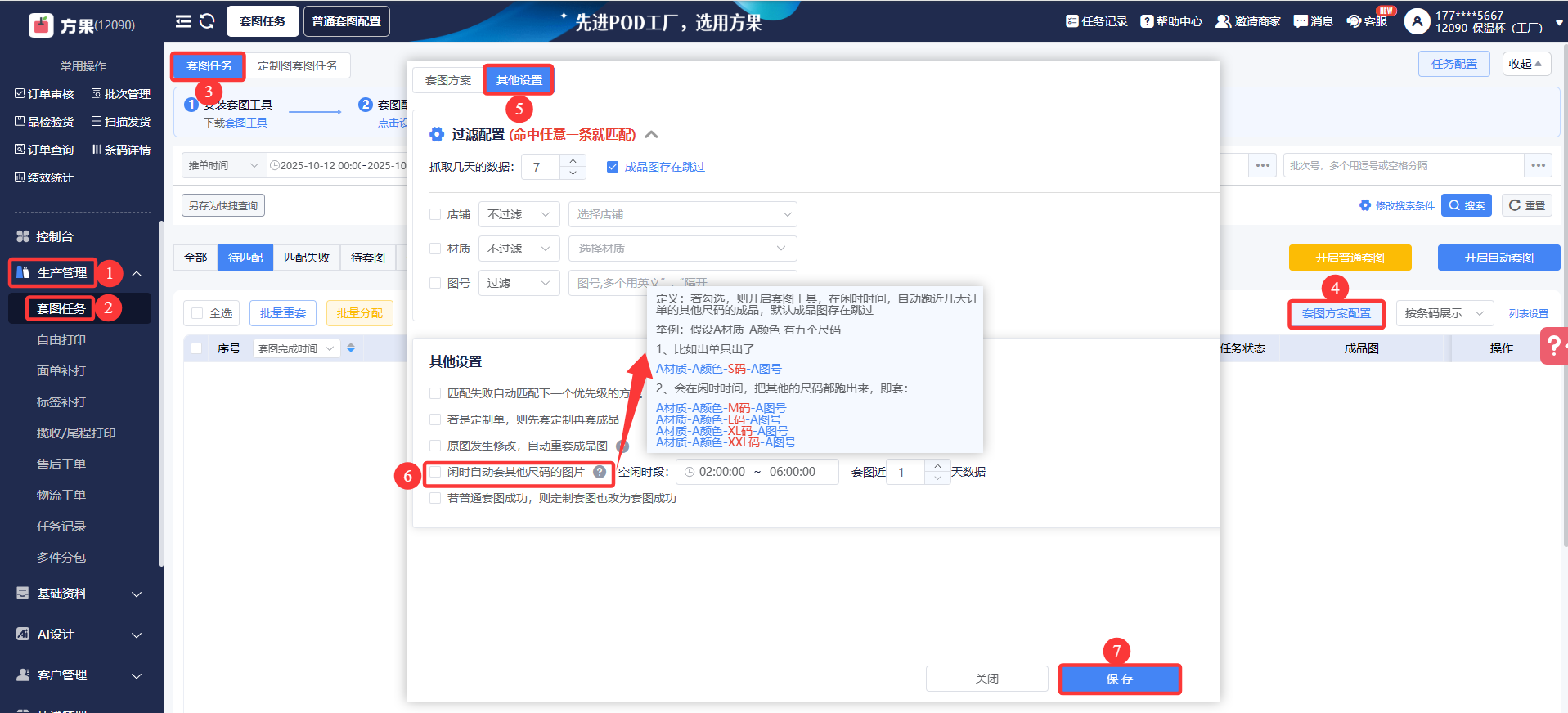The image size is (1568, 713).
Task: Select the 匹配失败 status tab
Action: (x=307, y=258)
